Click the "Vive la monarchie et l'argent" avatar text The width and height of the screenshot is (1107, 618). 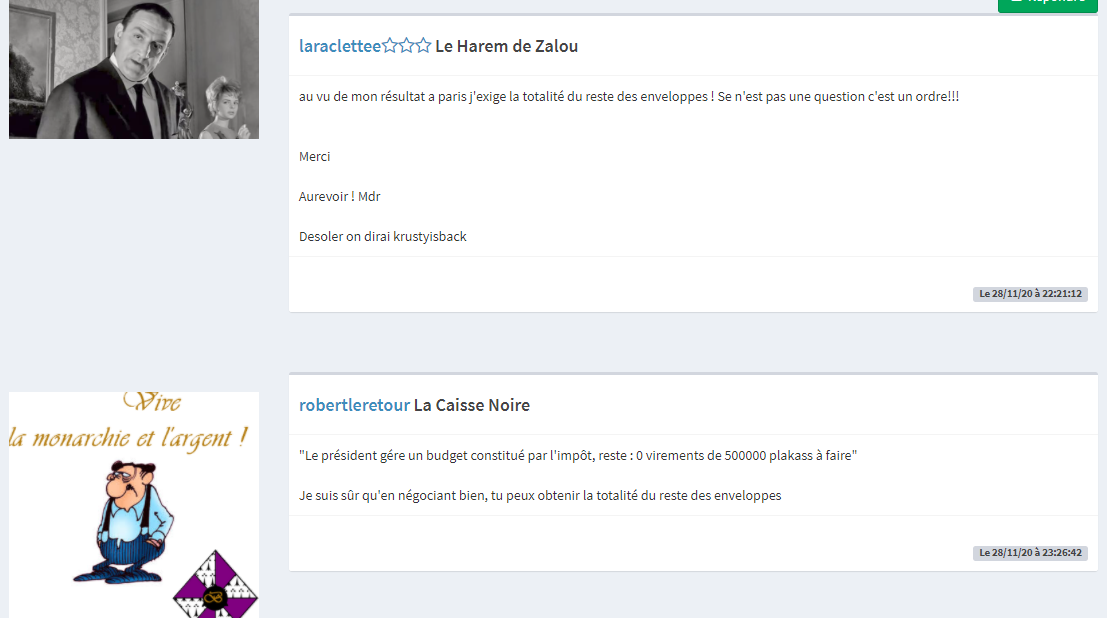[129, 422]
